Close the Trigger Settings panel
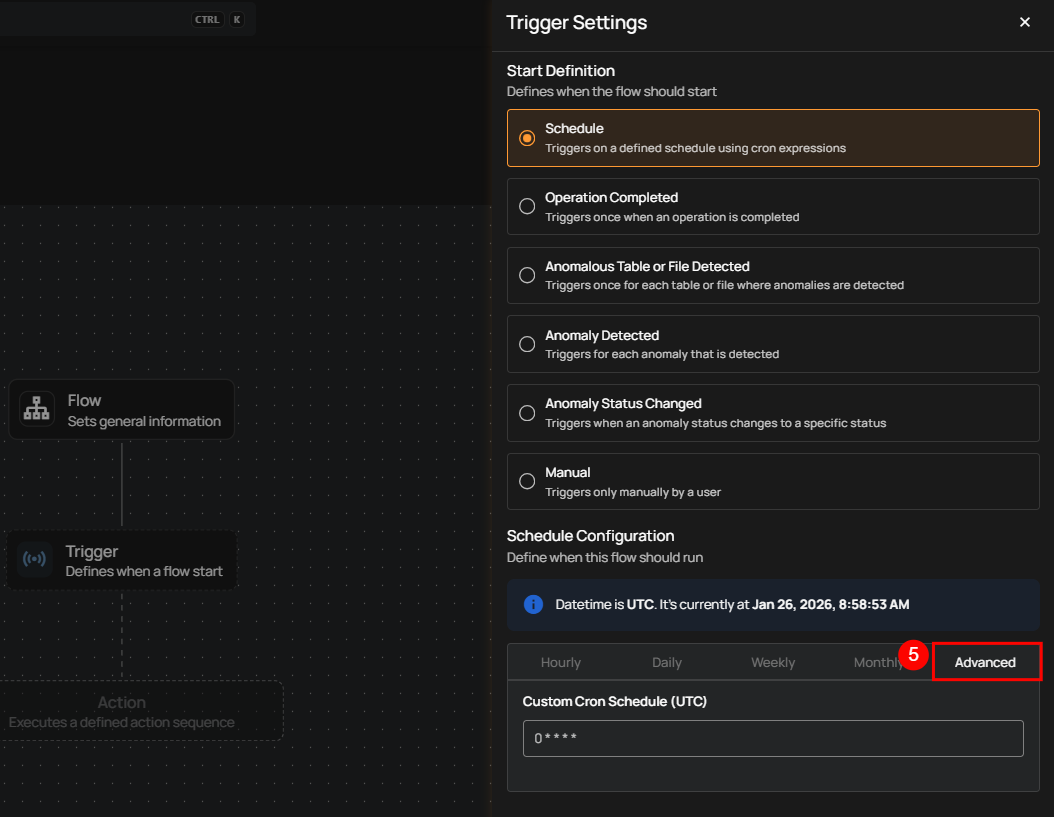This screenshot has height=817, width=1054. [x=1024, y=22]
